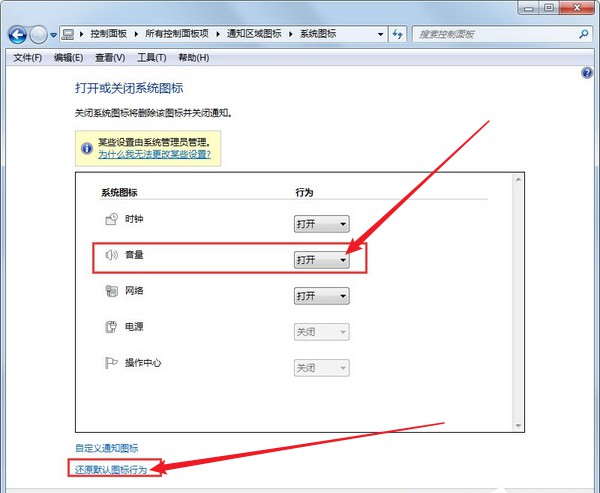
Task: Open the 查看(V) menu
Action: coord(110,57)
